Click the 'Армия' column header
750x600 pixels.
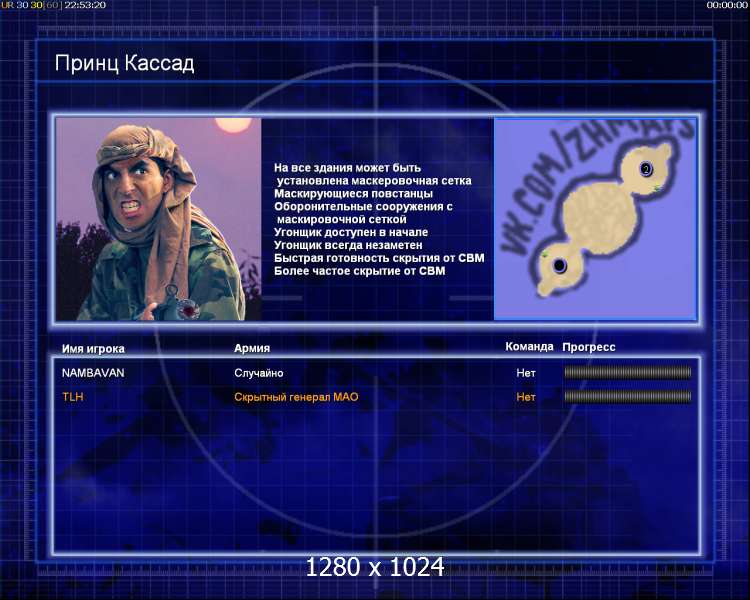tap(252, 348)
